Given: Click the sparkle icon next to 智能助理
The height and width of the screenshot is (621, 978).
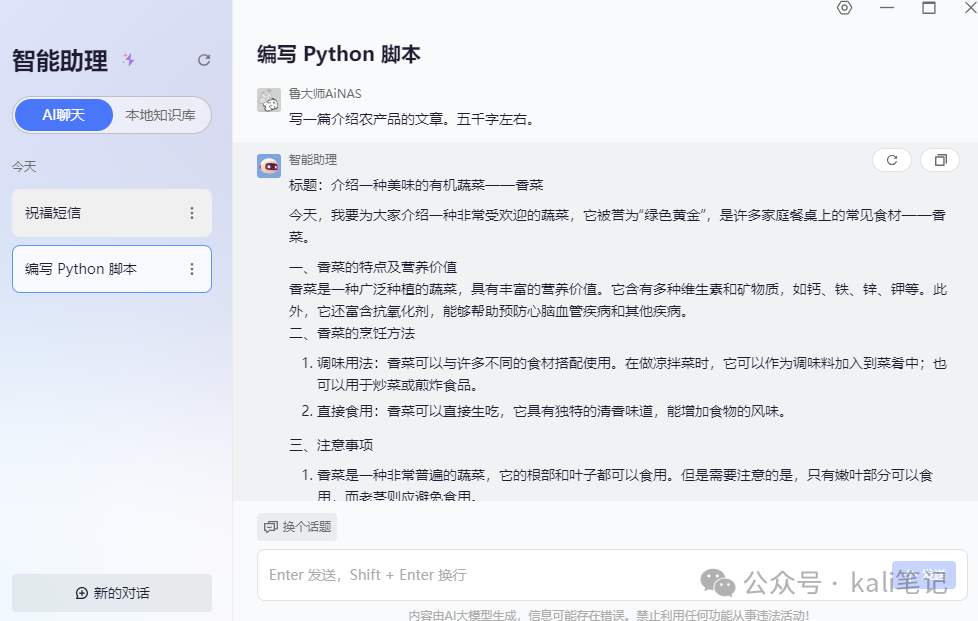Looking at the screenshot, I should click(x=128, y=60).
